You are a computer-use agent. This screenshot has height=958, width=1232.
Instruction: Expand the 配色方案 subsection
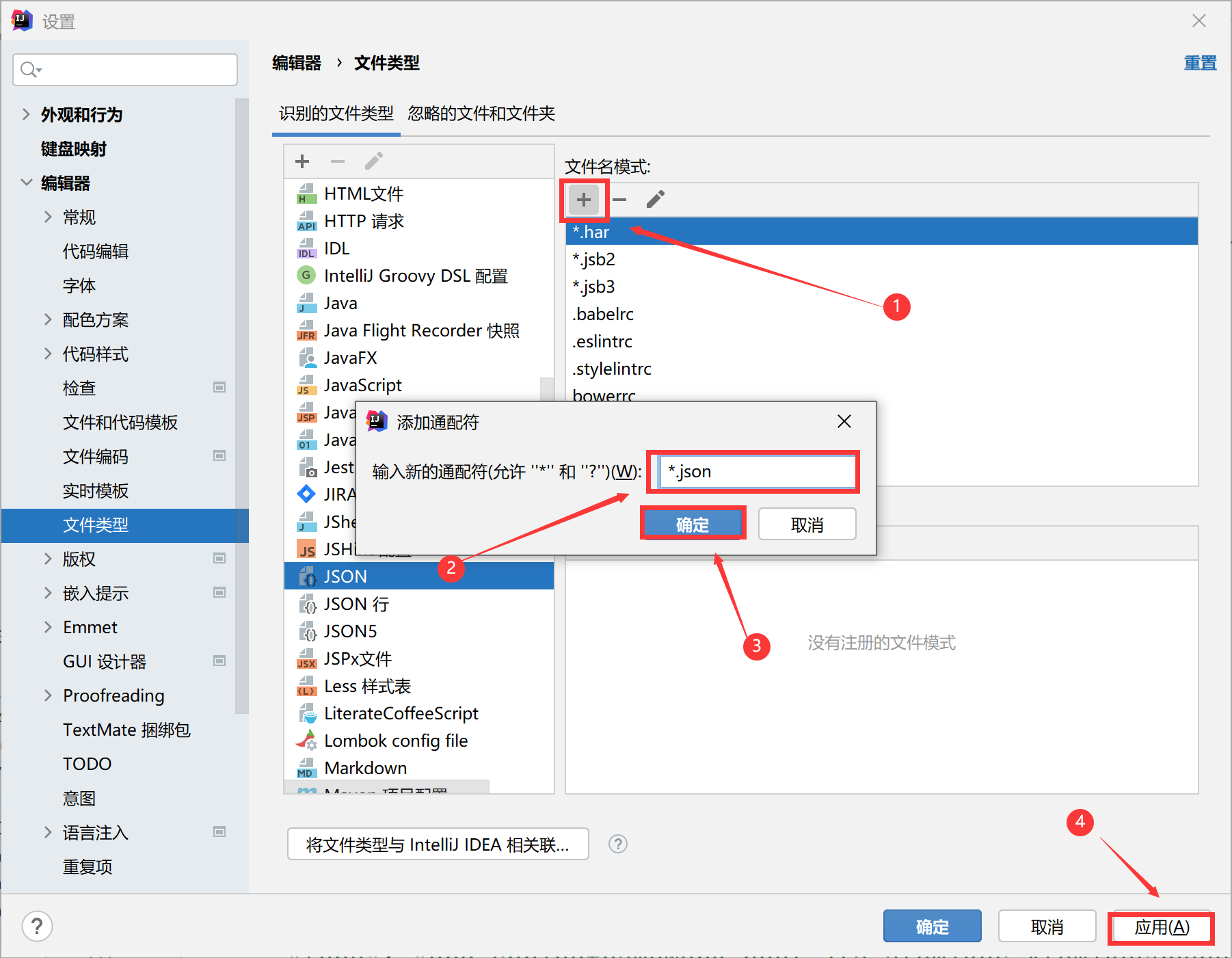[48, 319]
